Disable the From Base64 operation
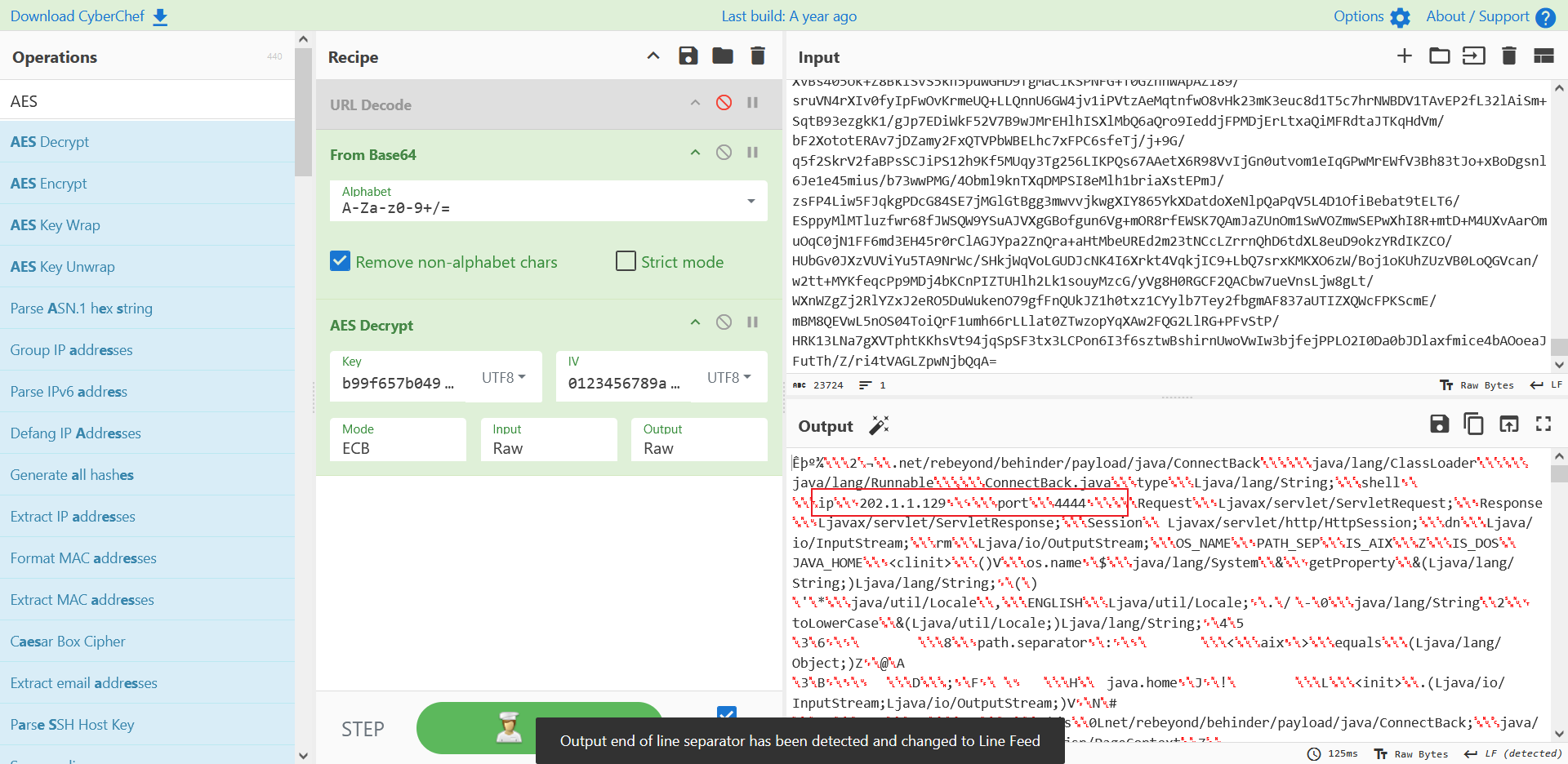This screenshot has width=1568, height=764. pyautogui.click(x=724, y=153)
